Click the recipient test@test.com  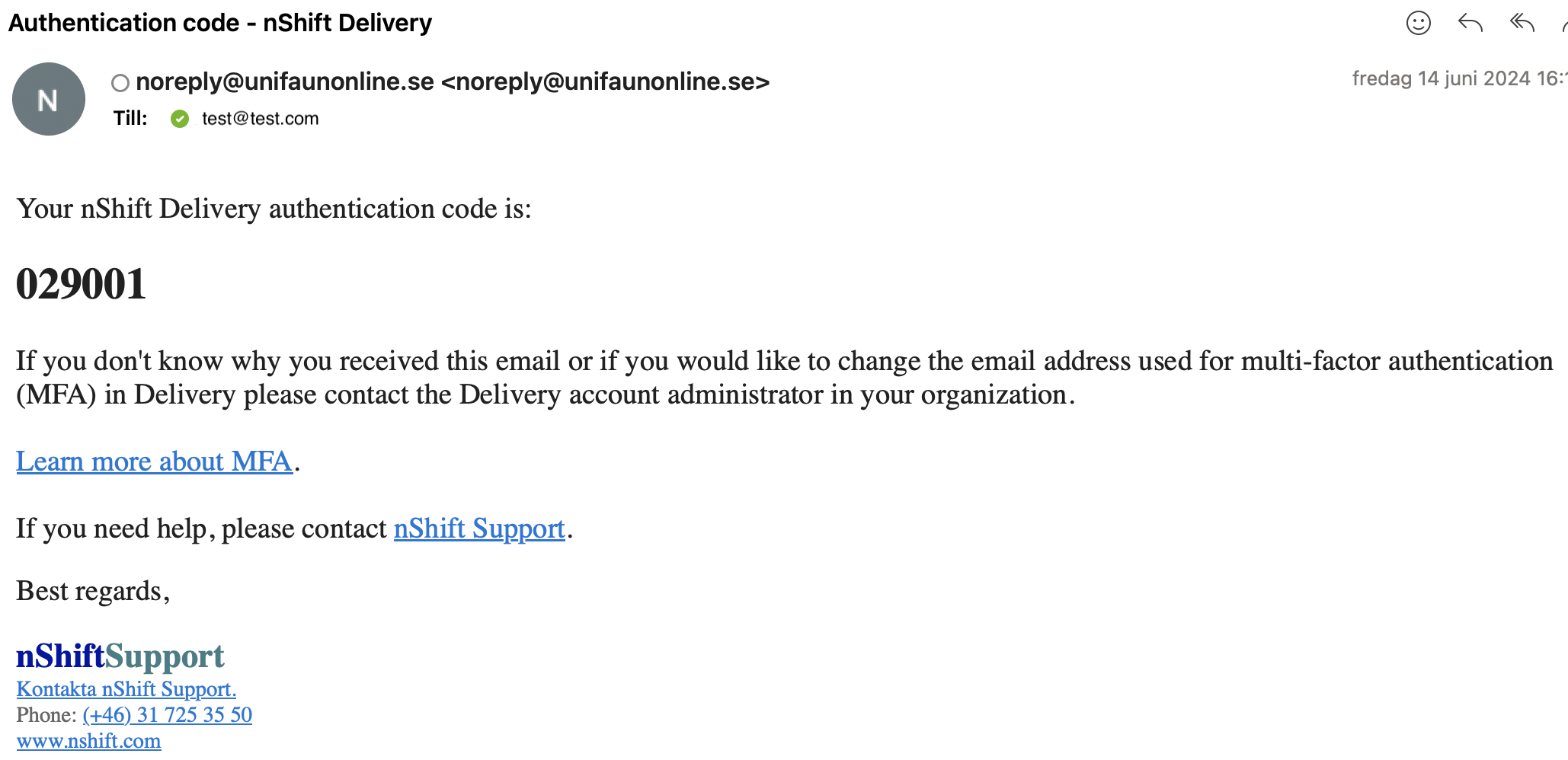click(x=260, y=119)
